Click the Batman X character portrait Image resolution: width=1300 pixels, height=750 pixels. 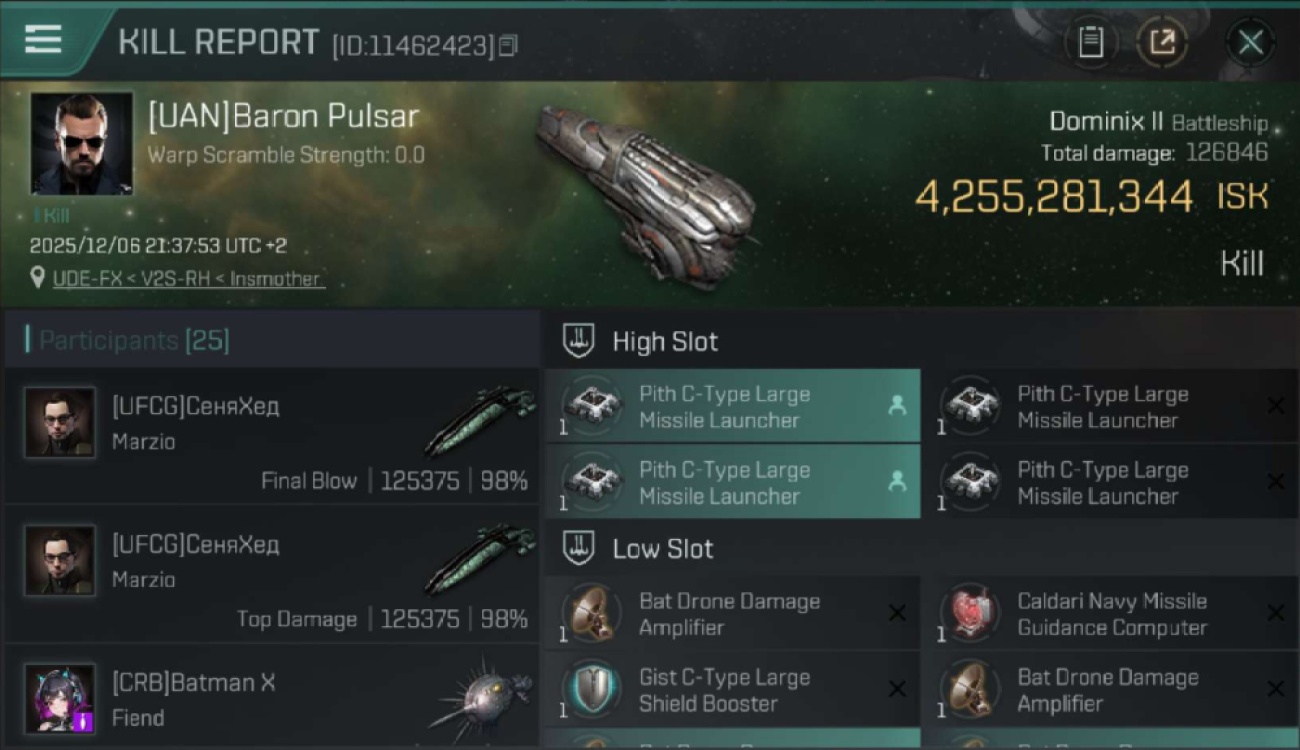point(60,698)
